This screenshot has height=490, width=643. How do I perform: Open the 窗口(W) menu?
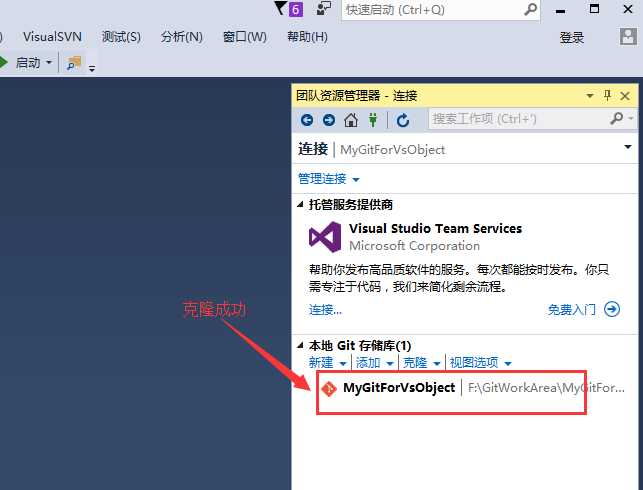pos(244,37)
